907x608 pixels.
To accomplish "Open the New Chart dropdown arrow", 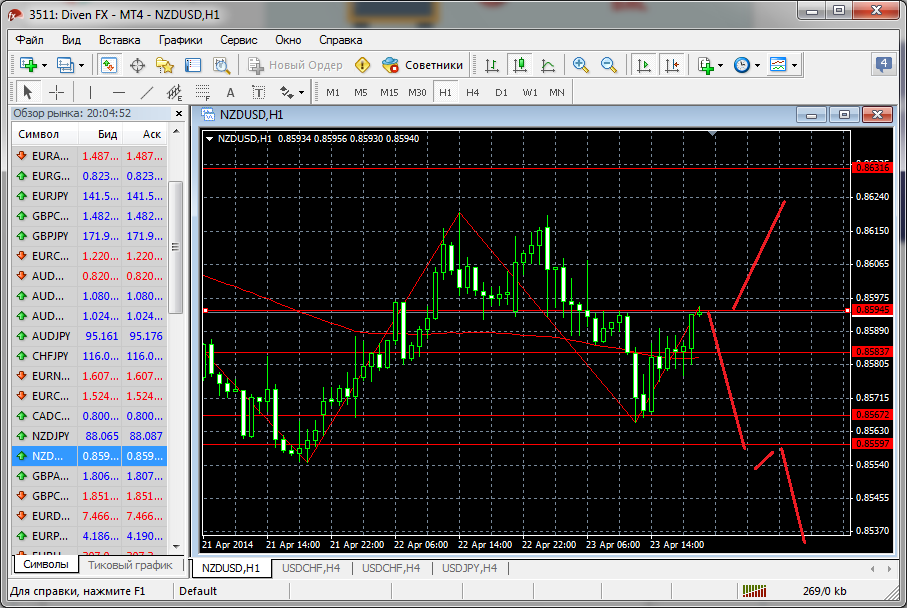I will click(45, 65).
